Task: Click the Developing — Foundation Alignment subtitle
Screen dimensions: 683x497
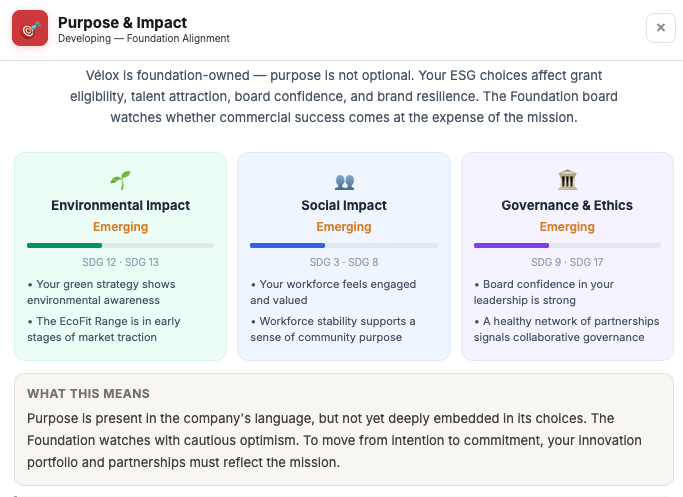Action: [x=144, y=39]
